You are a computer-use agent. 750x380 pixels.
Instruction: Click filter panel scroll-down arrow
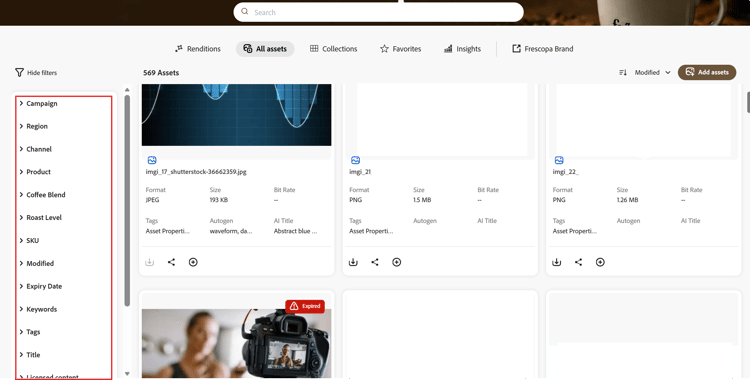click(127, 374)
